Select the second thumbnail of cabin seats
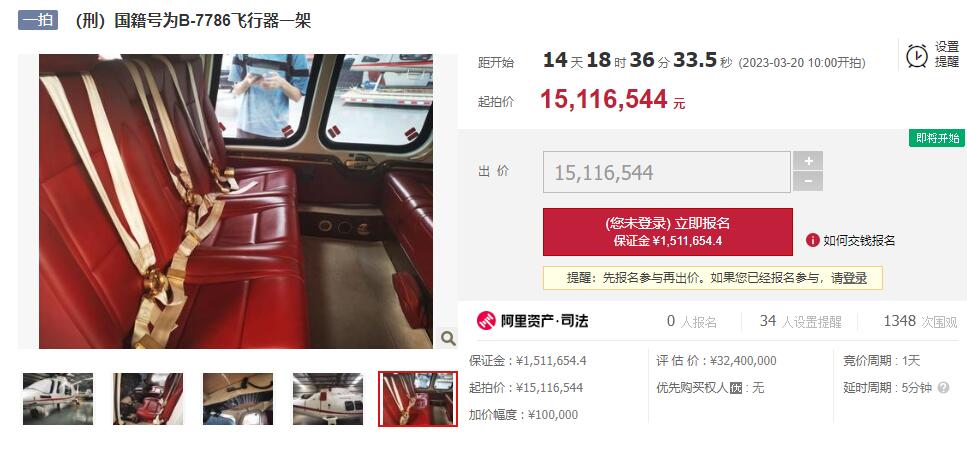The image size is (967, 458). point(148,399)
